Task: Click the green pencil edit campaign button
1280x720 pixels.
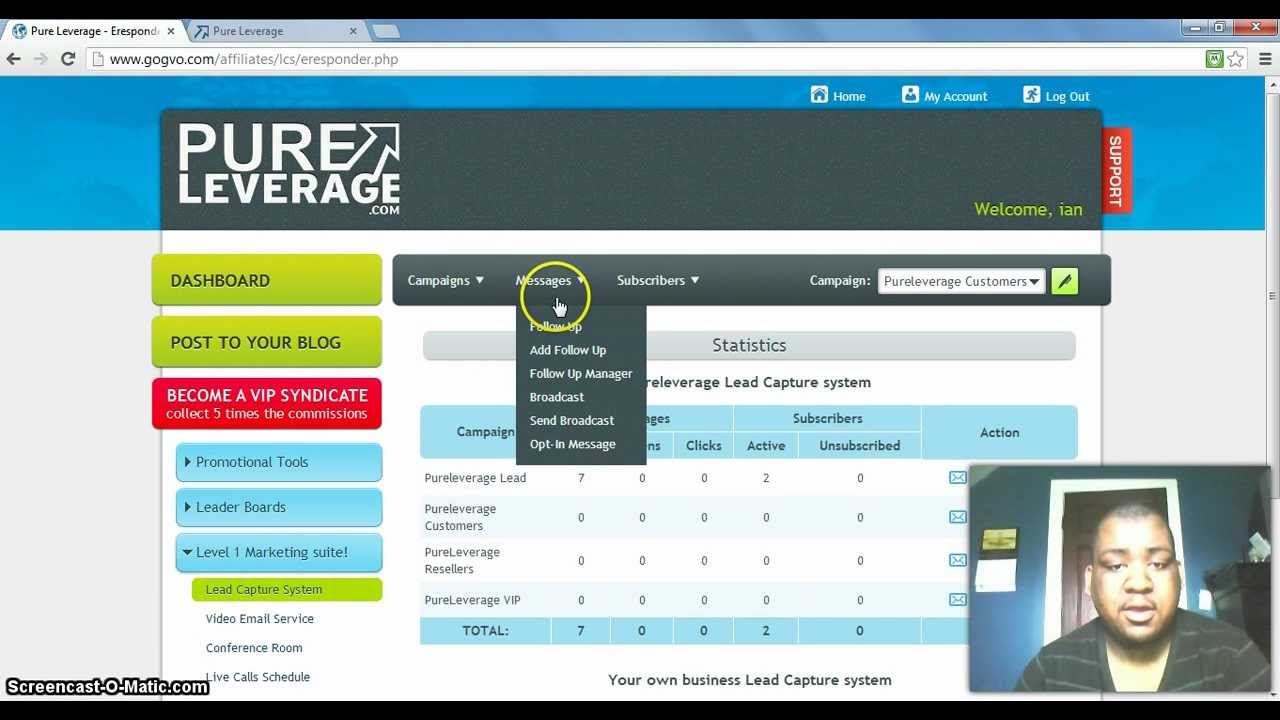Action: [x=1064, y=281]
